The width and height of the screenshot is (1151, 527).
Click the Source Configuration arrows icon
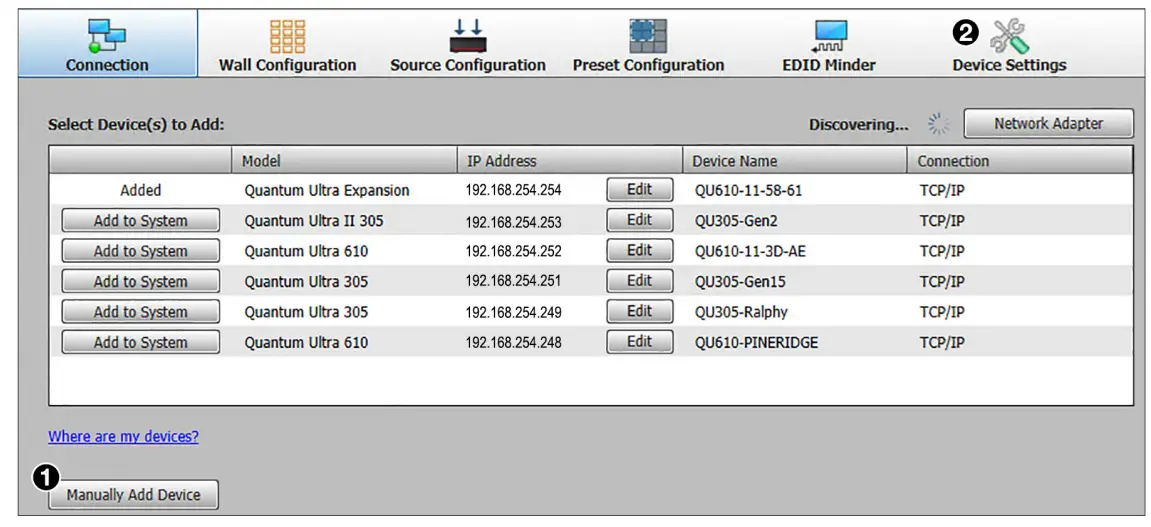(x=468, y=37)
